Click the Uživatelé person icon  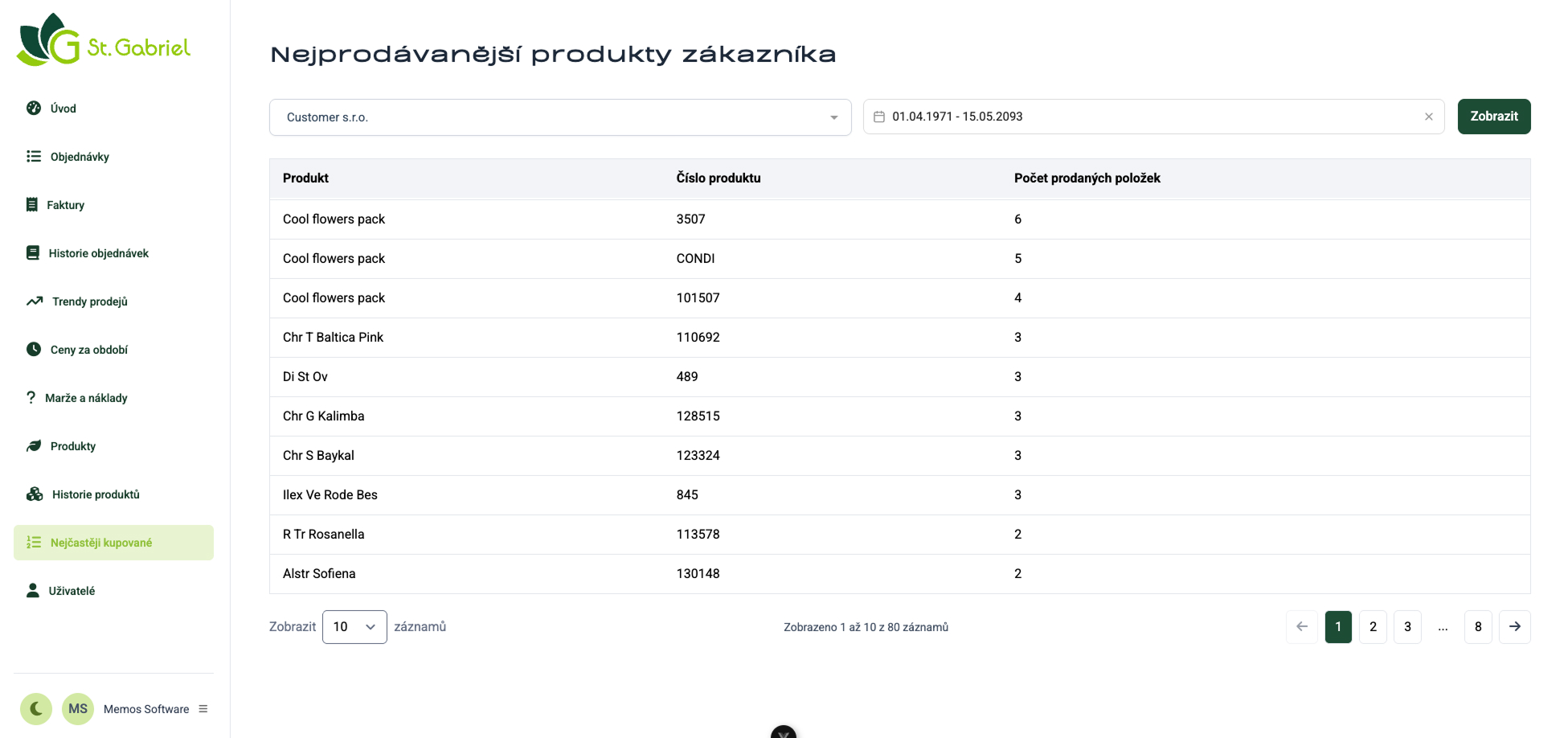pyautogui.click(x=33, y=591)
